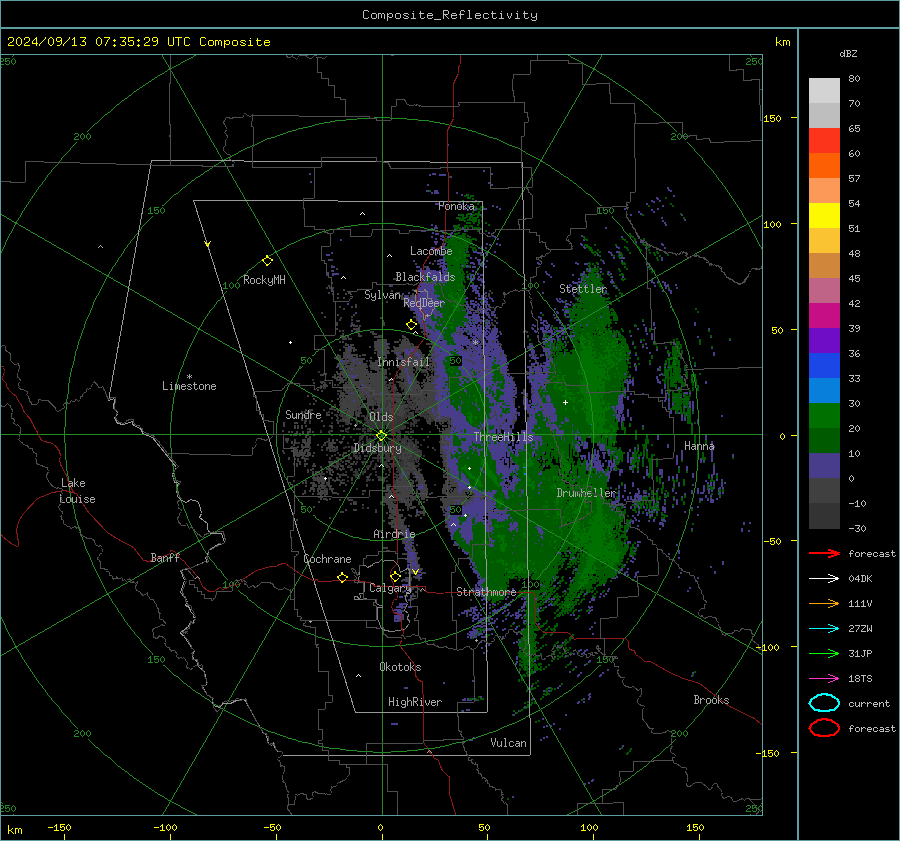Viewport: 900px width, 841px height.
Task: Click the Sylvan label on map
Action: coord(382,295)
